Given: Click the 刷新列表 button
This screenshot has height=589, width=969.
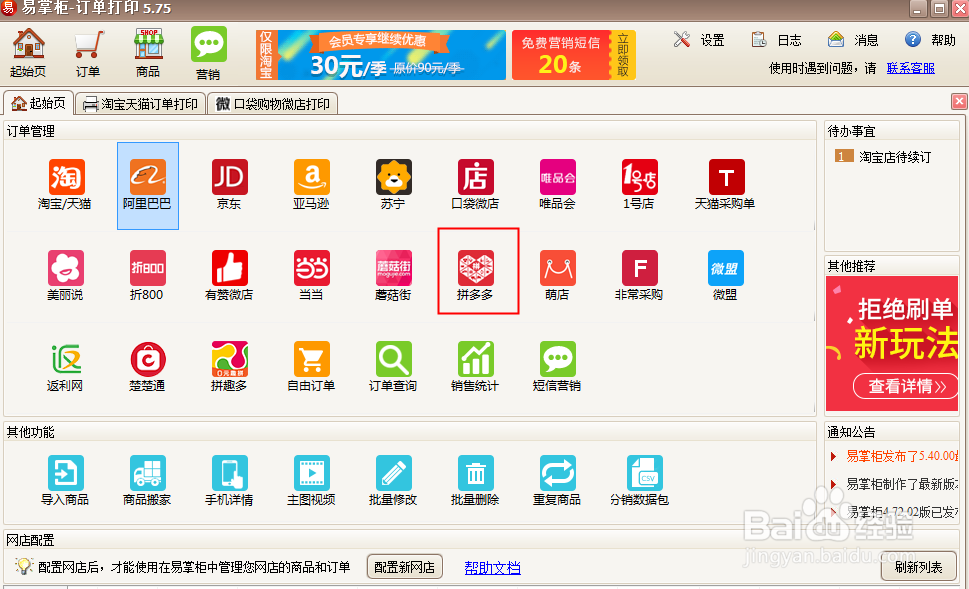Looking at the screenshot, I should (919, 567).
